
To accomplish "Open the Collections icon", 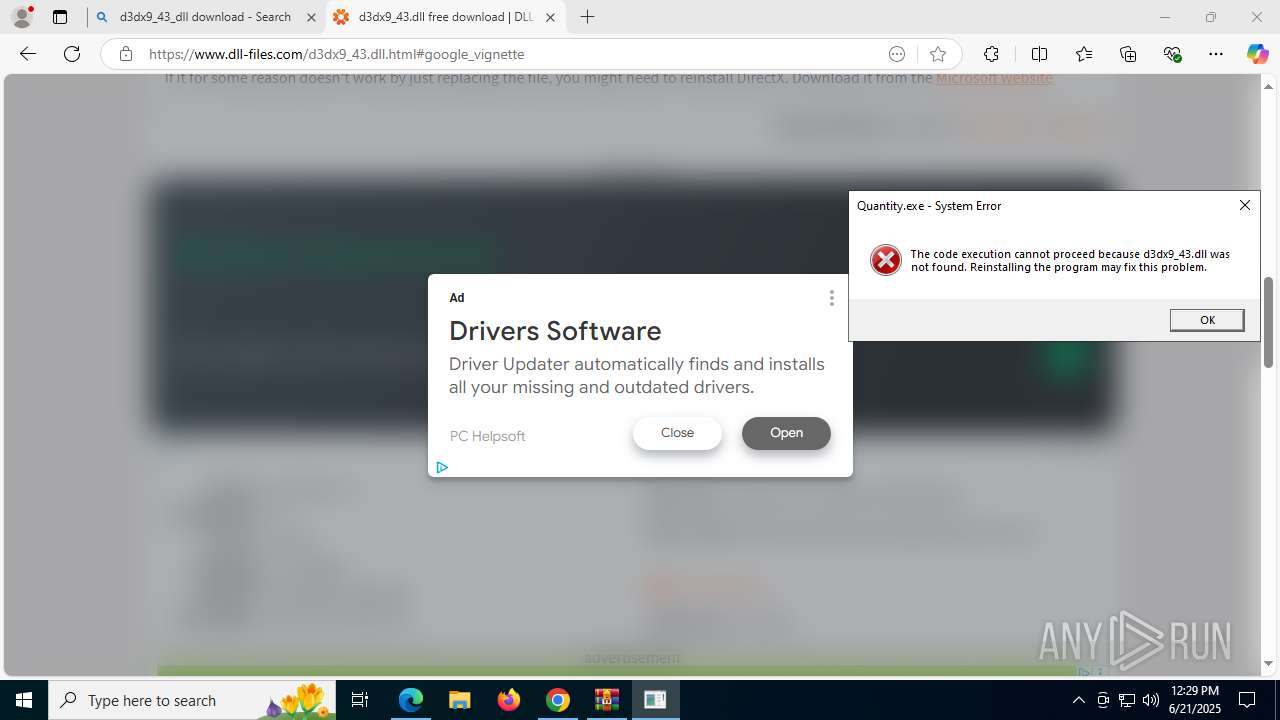I will tap(1128, 54).
